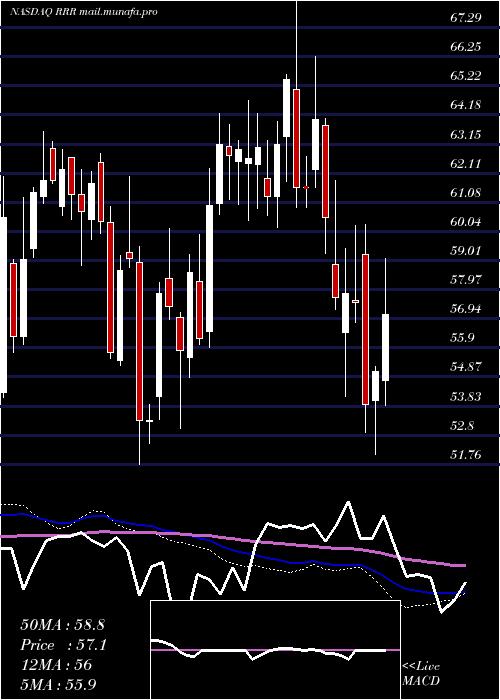
Task: Click the 50MA : 58.8 value
Action: pos(62,625)
